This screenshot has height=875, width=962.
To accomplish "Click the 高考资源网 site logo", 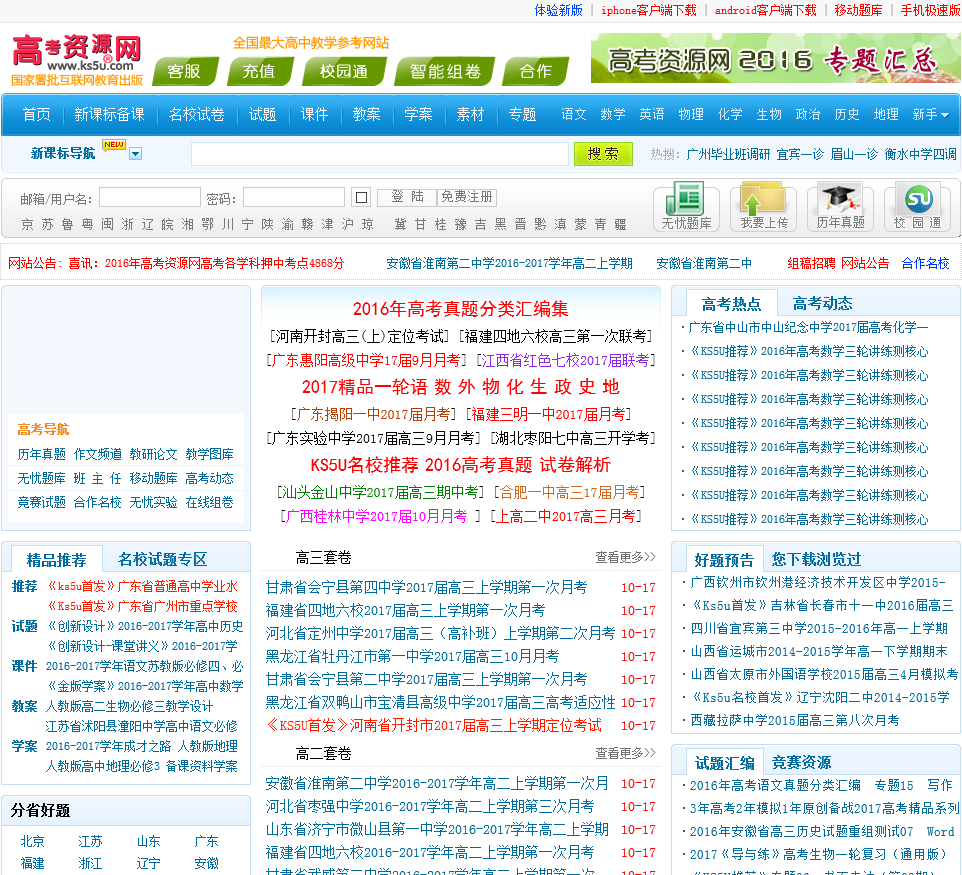I will (77, 60).
